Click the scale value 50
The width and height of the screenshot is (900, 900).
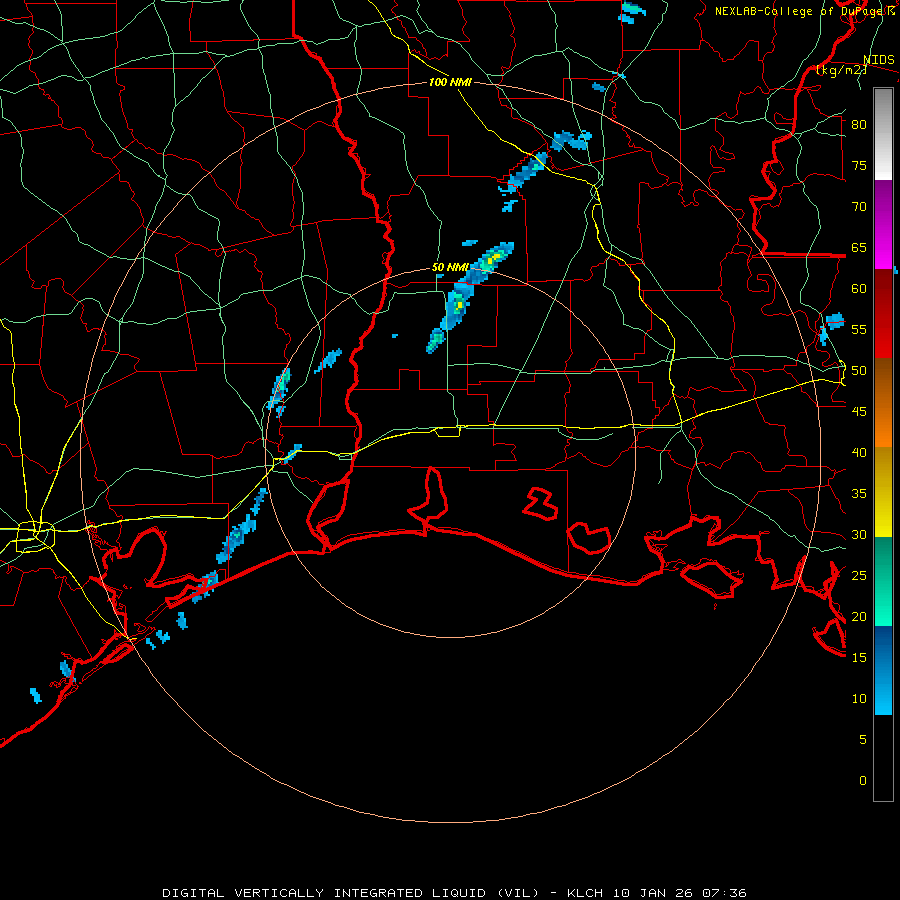pos(859,371)
